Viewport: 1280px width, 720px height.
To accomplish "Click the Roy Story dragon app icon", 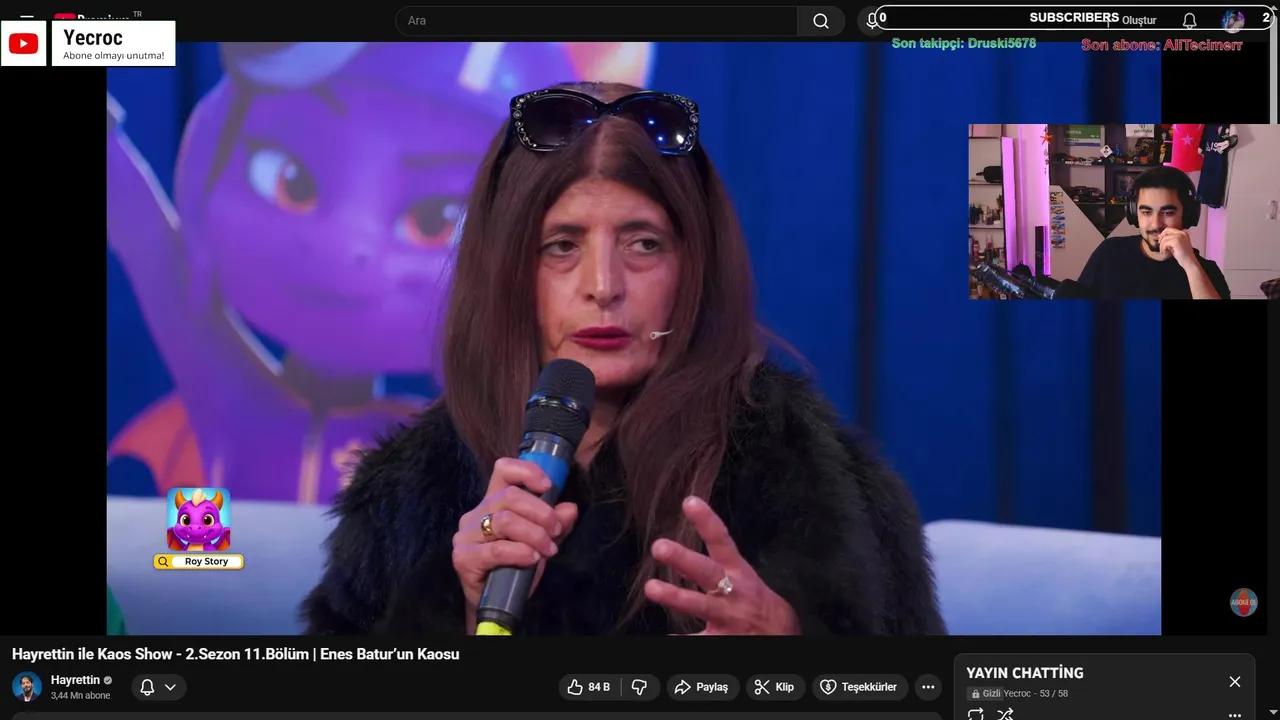I will point(198,519).
